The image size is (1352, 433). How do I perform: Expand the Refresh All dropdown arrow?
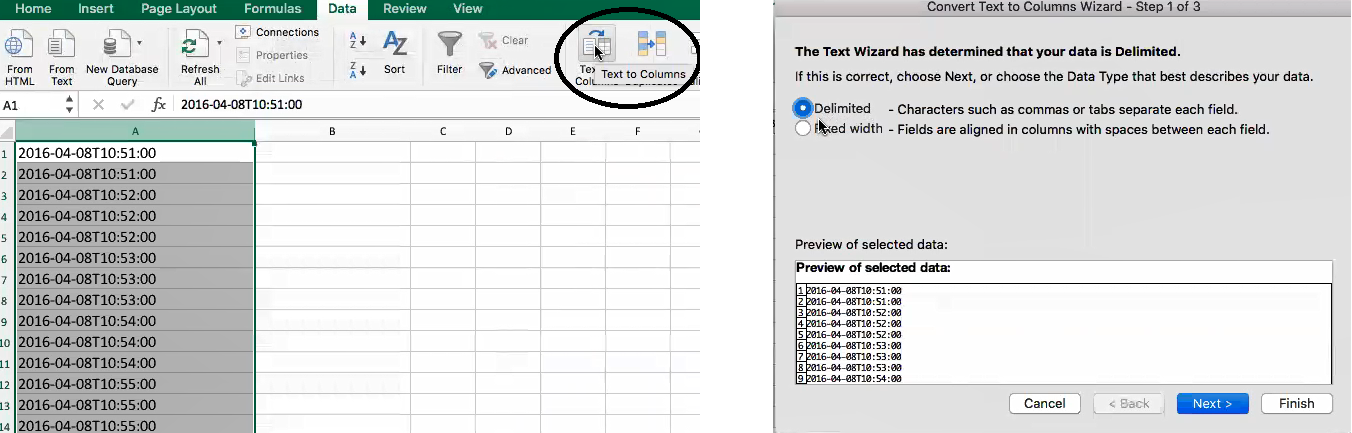(x=219, y=44)
